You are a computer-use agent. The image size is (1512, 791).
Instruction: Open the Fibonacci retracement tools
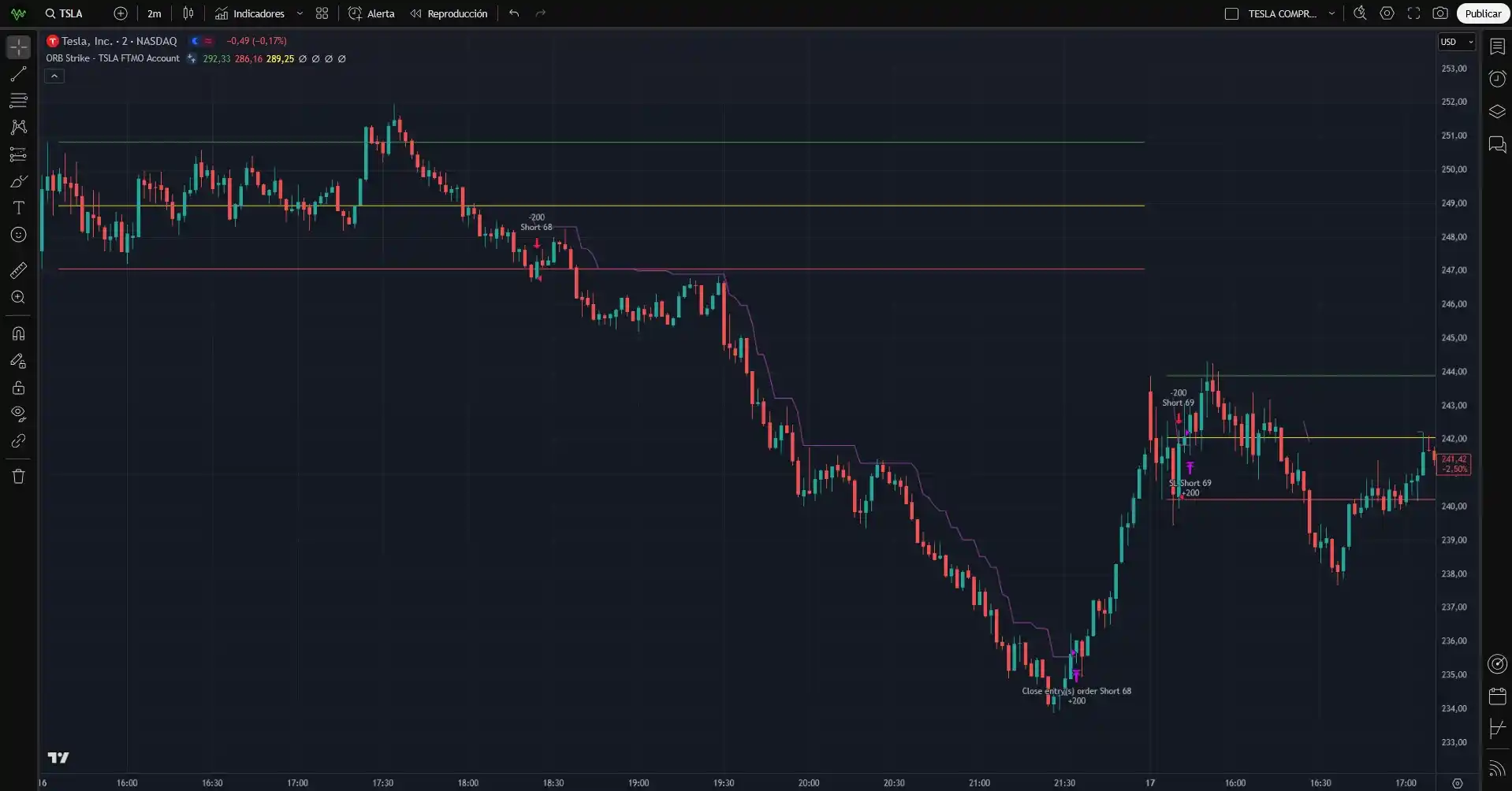(17, 101)
